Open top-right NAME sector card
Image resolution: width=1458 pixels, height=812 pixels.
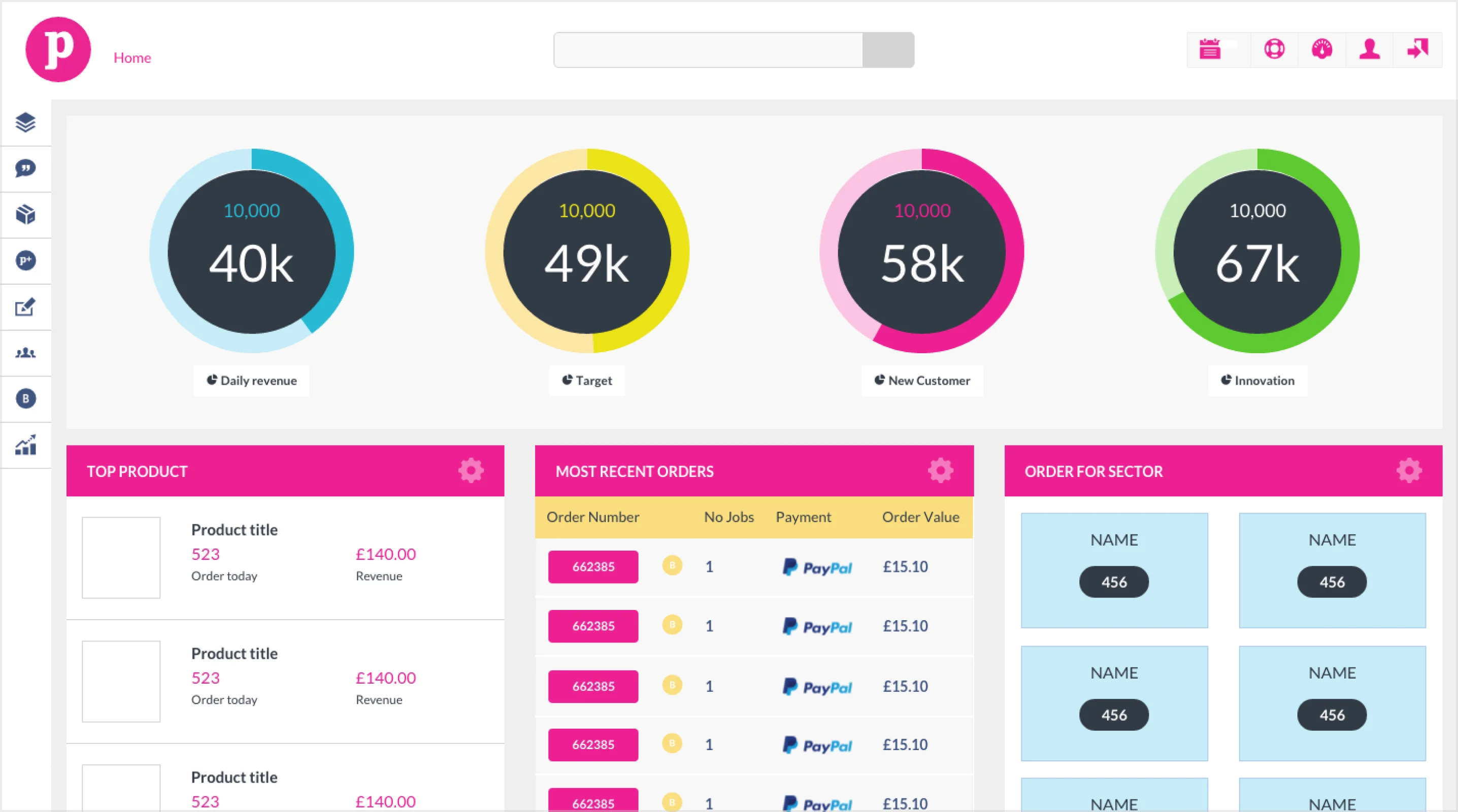tap(1332, 570)
